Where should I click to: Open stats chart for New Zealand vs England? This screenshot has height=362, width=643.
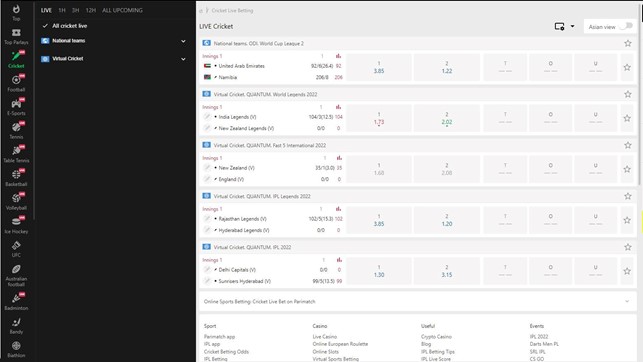339,158
